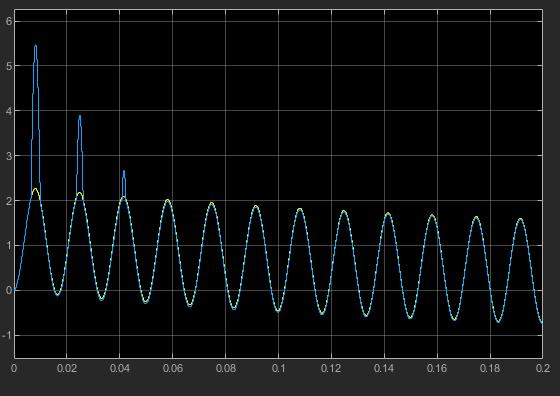The height and width of the screenshot is (396, 560).
Task: Click the x-axis label 0.18
Action: (490, 369)
